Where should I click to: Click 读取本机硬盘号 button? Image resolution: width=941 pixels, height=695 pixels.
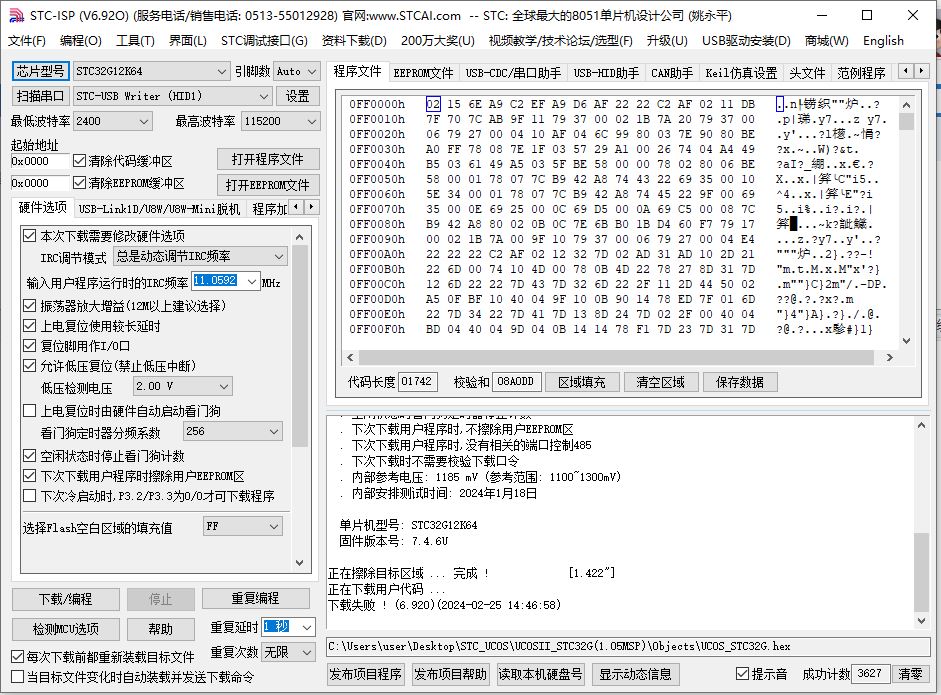coord(540,674)
